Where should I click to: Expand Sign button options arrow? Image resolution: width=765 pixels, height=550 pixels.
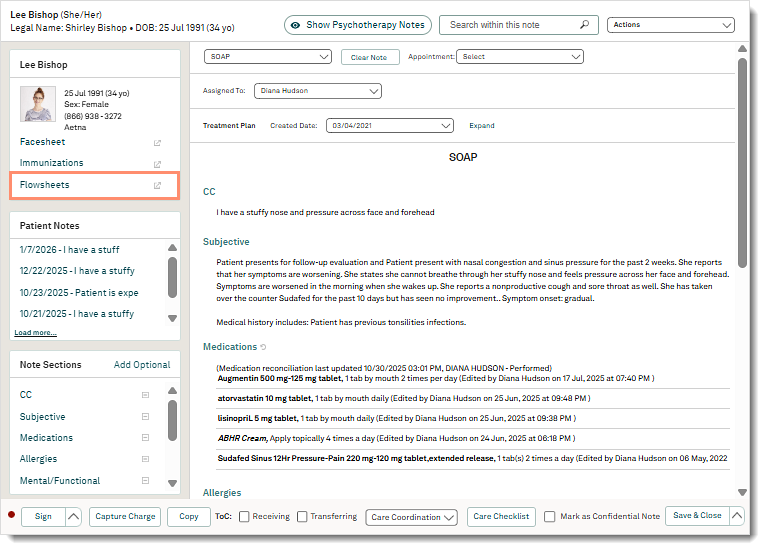[73, 516]
